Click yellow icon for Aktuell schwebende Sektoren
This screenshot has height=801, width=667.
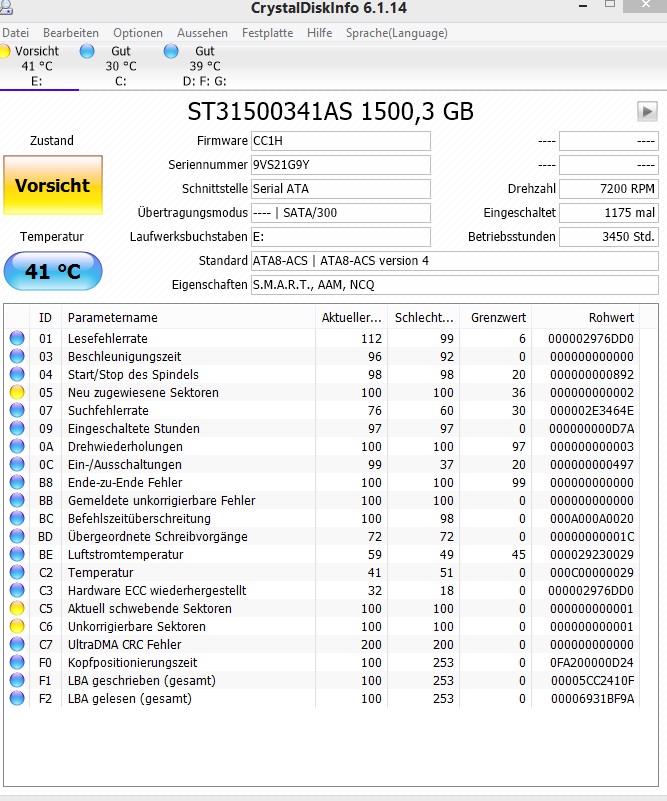pyautogui.click(x=17, y=608)
